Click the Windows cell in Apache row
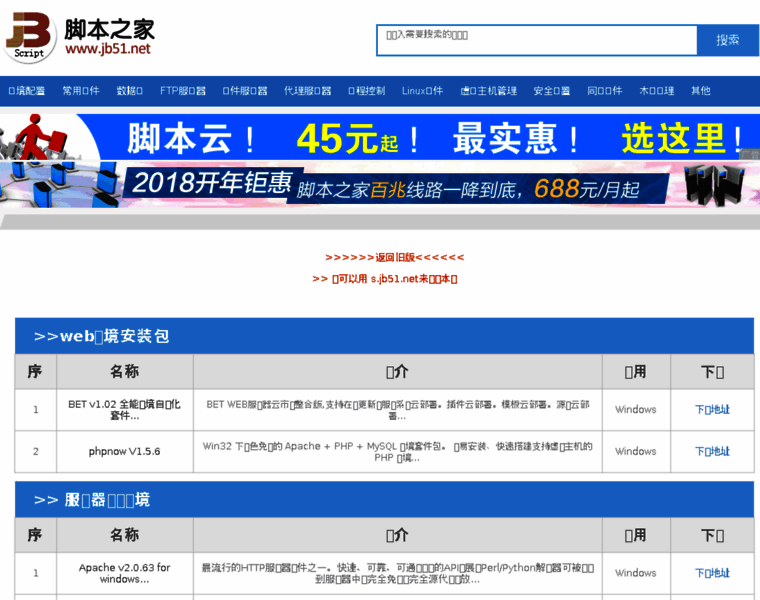 point(636,573)
